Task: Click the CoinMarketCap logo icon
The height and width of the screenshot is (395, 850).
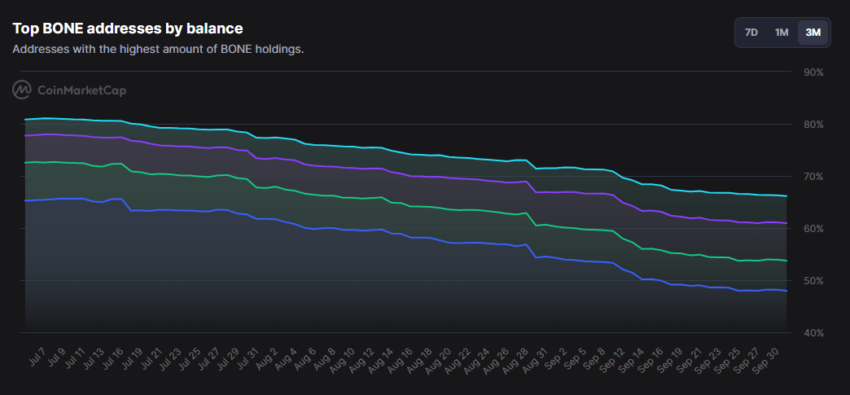Action: click(22, 90)
